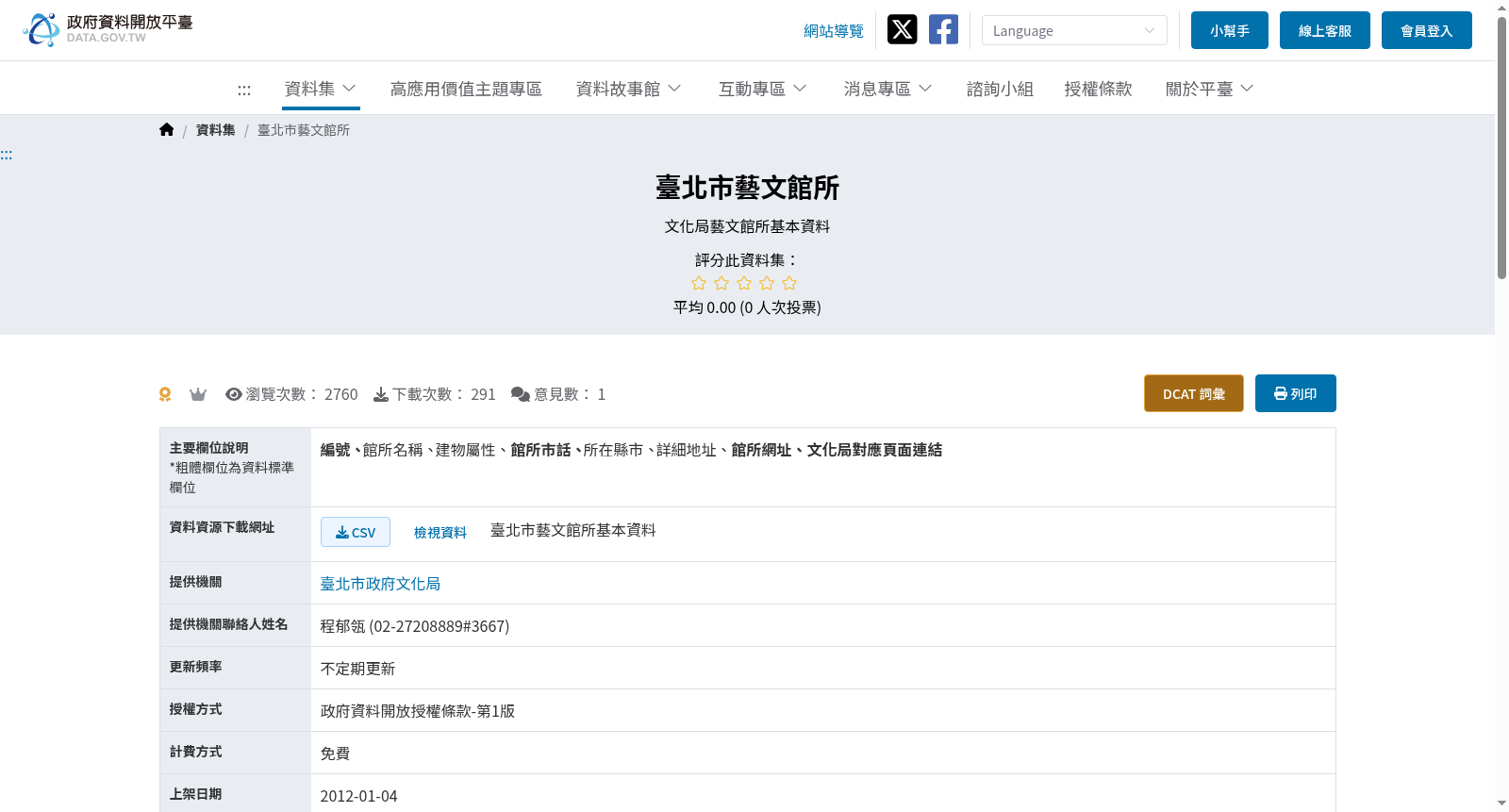1509x812 pixels.
Task: Download the CSV resource
Action: (356, 532)
